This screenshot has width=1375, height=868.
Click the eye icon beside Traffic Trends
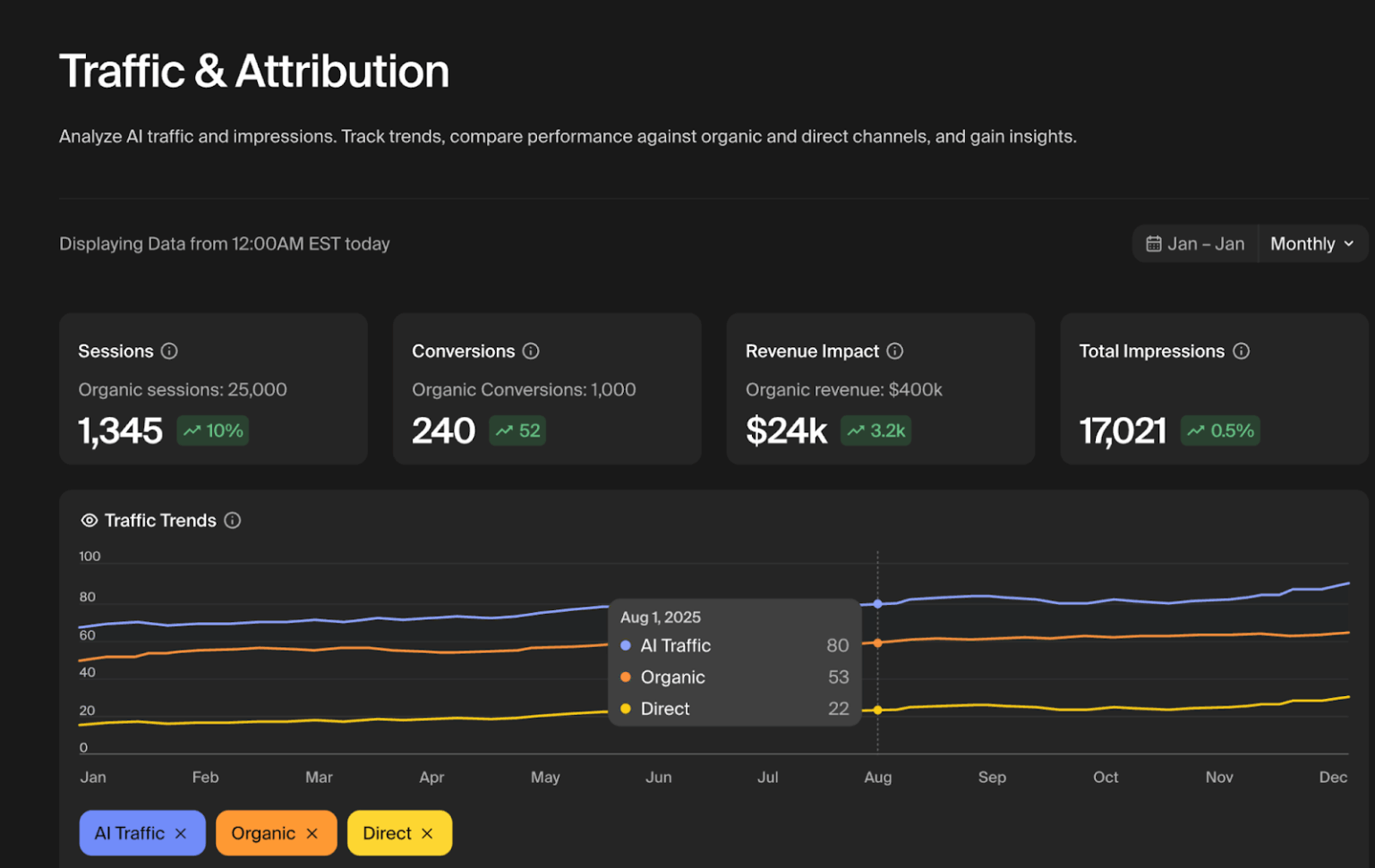(89, 520)
